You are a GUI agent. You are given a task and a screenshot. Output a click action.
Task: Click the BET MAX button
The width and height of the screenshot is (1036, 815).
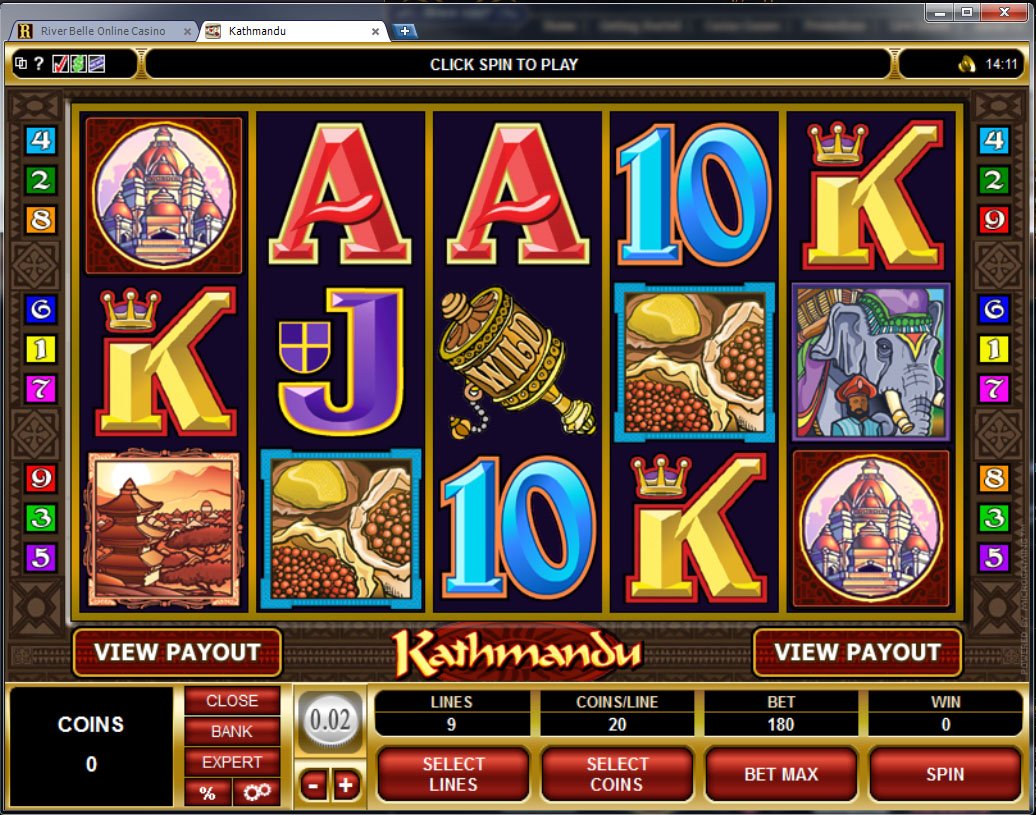point(781,774)
